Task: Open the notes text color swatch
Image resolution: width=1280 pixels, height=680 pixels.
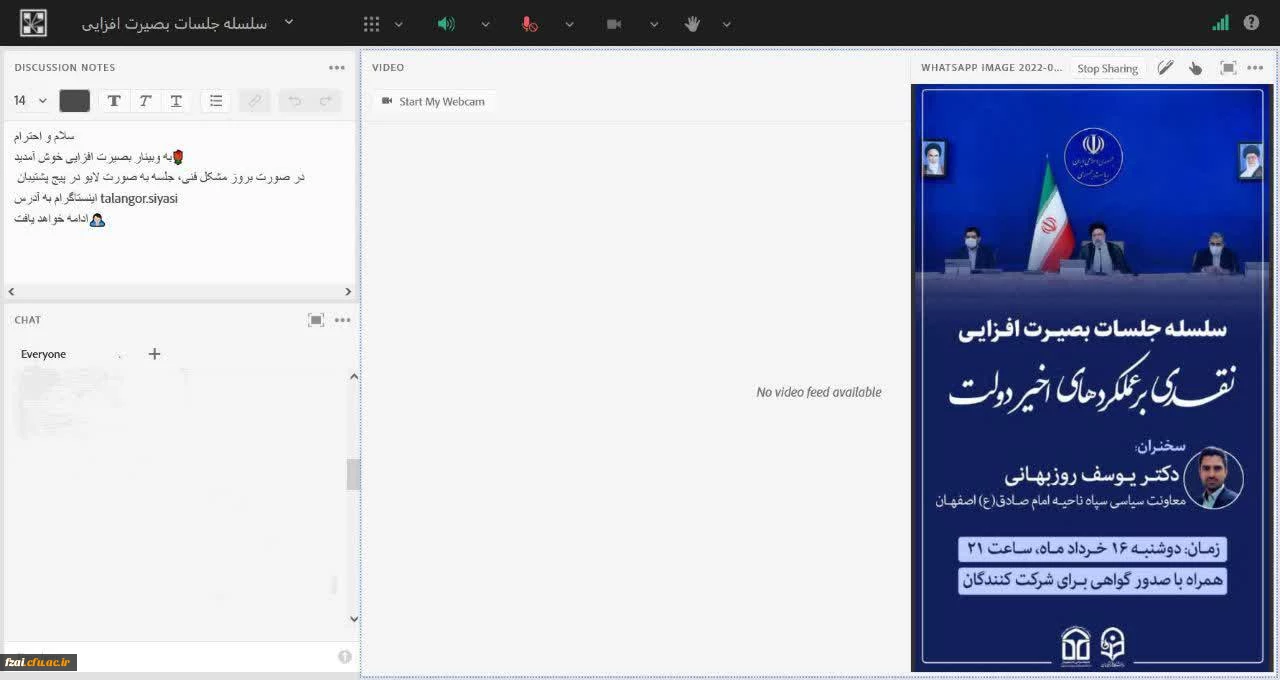Action: coord(75,101)
